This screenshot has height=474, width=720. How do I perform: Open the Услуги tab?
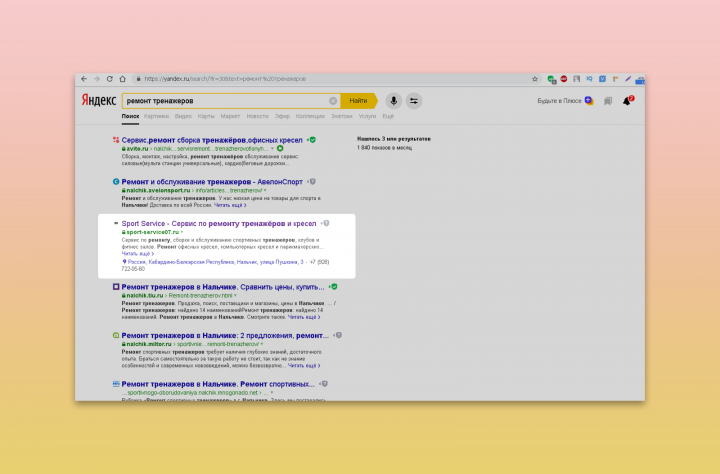(367, 116)
